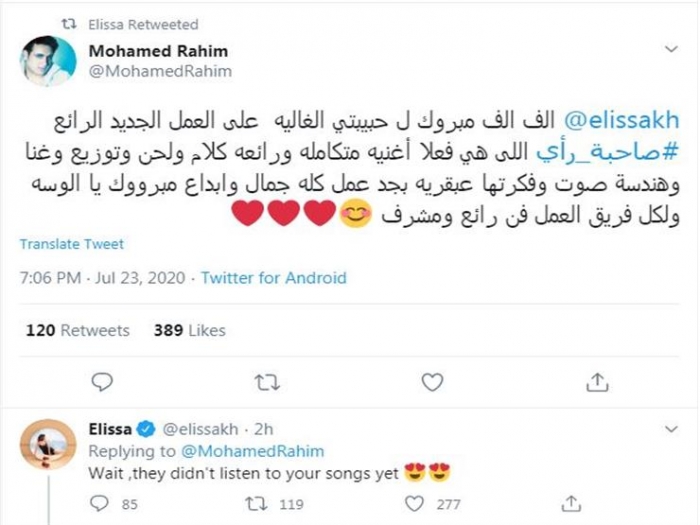The width and height of the screenshot is (700, 525).
Task: Open Mohamed Rahim's profile picture
Action: (x=48, y=61)
